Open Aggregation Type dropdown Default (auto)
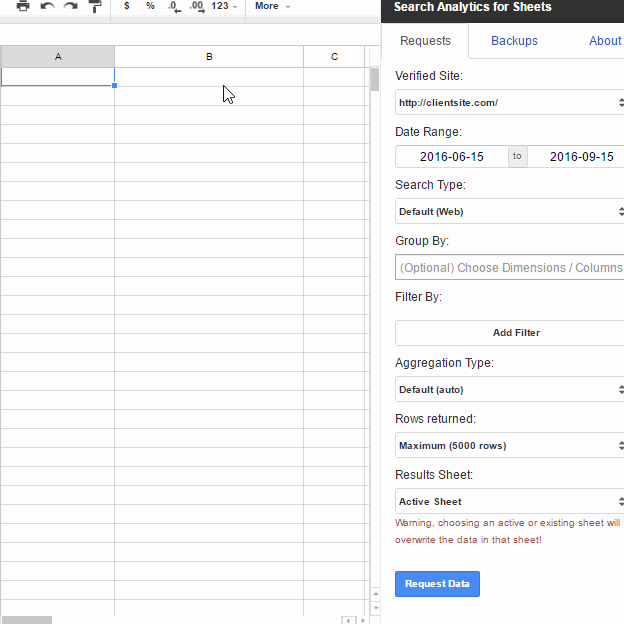624x624 pixels. click(509, 390)
